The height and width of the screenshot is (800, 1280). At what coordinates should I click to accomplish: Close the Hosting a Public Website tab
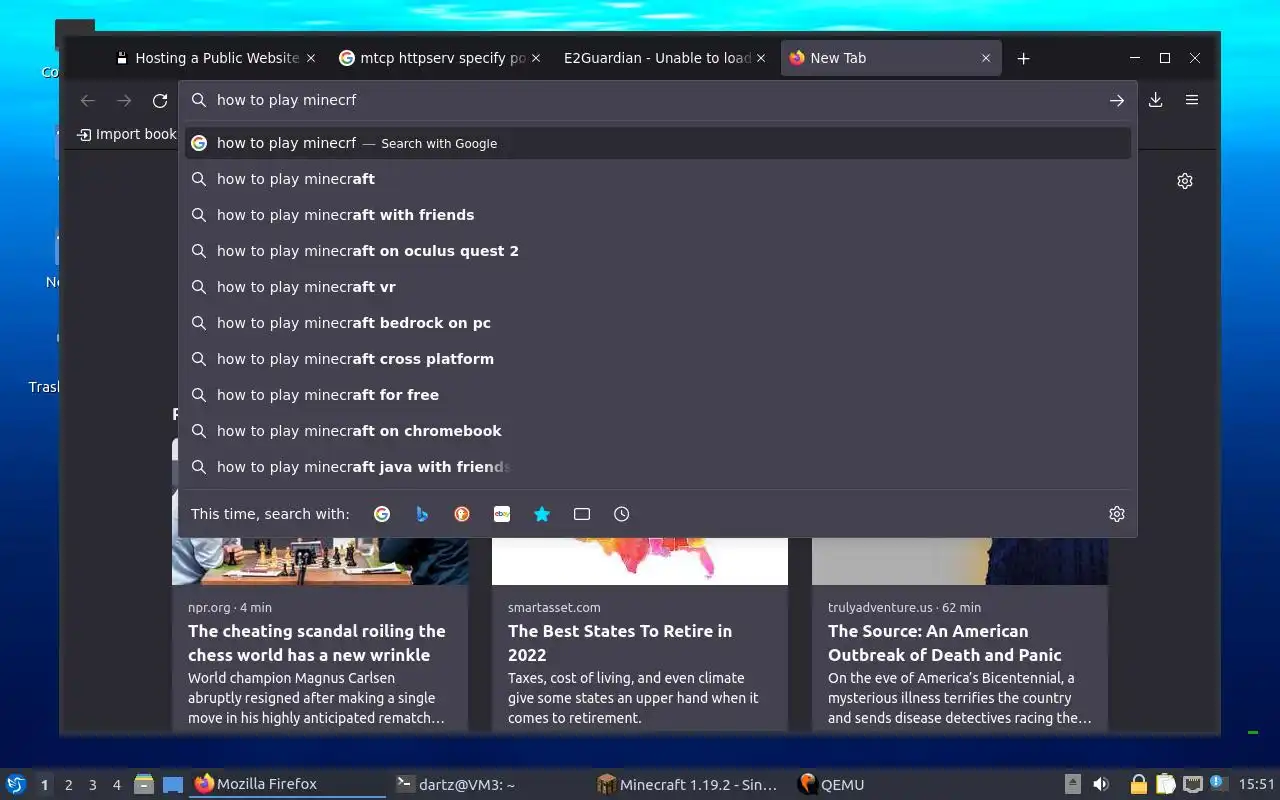point(311,58)
